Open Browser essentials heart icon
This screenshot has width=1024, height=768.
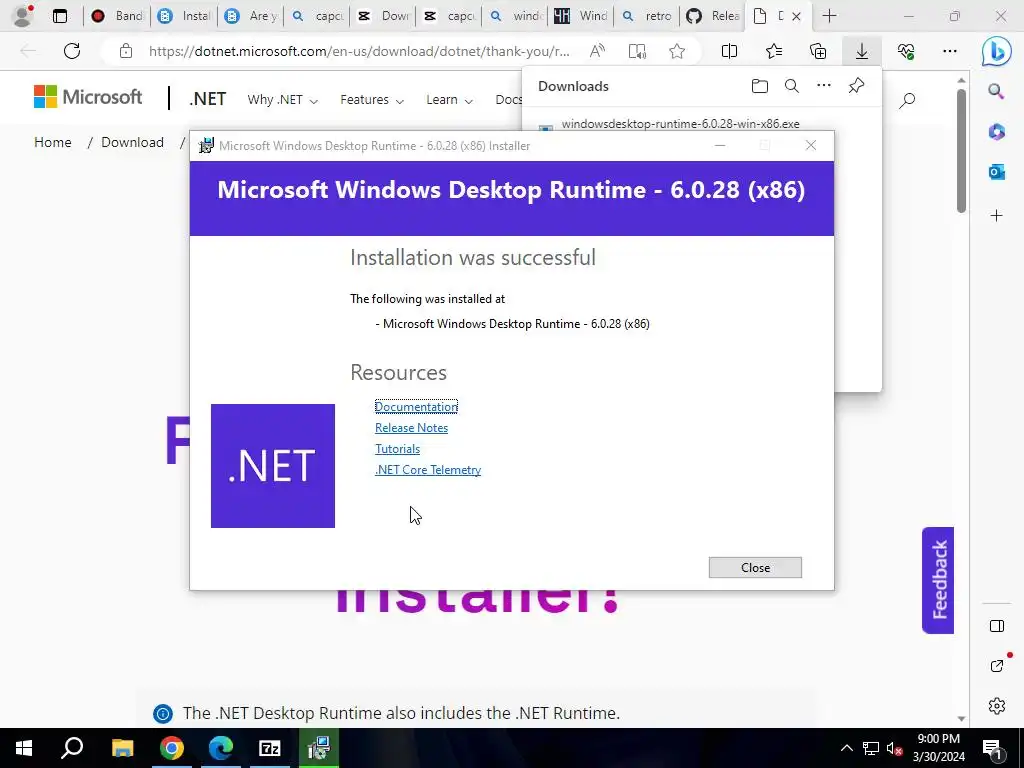[906, 51]
